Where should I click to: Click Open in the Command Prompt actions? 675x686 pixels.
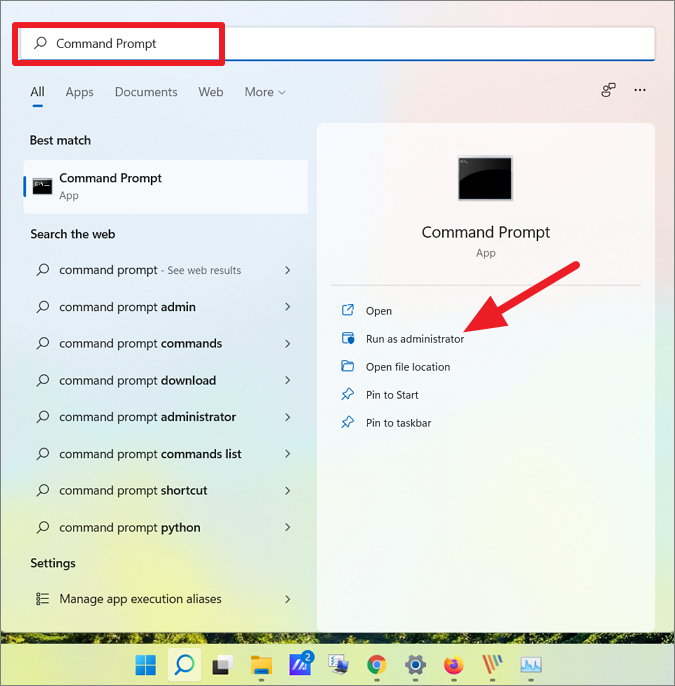(379, 311)
